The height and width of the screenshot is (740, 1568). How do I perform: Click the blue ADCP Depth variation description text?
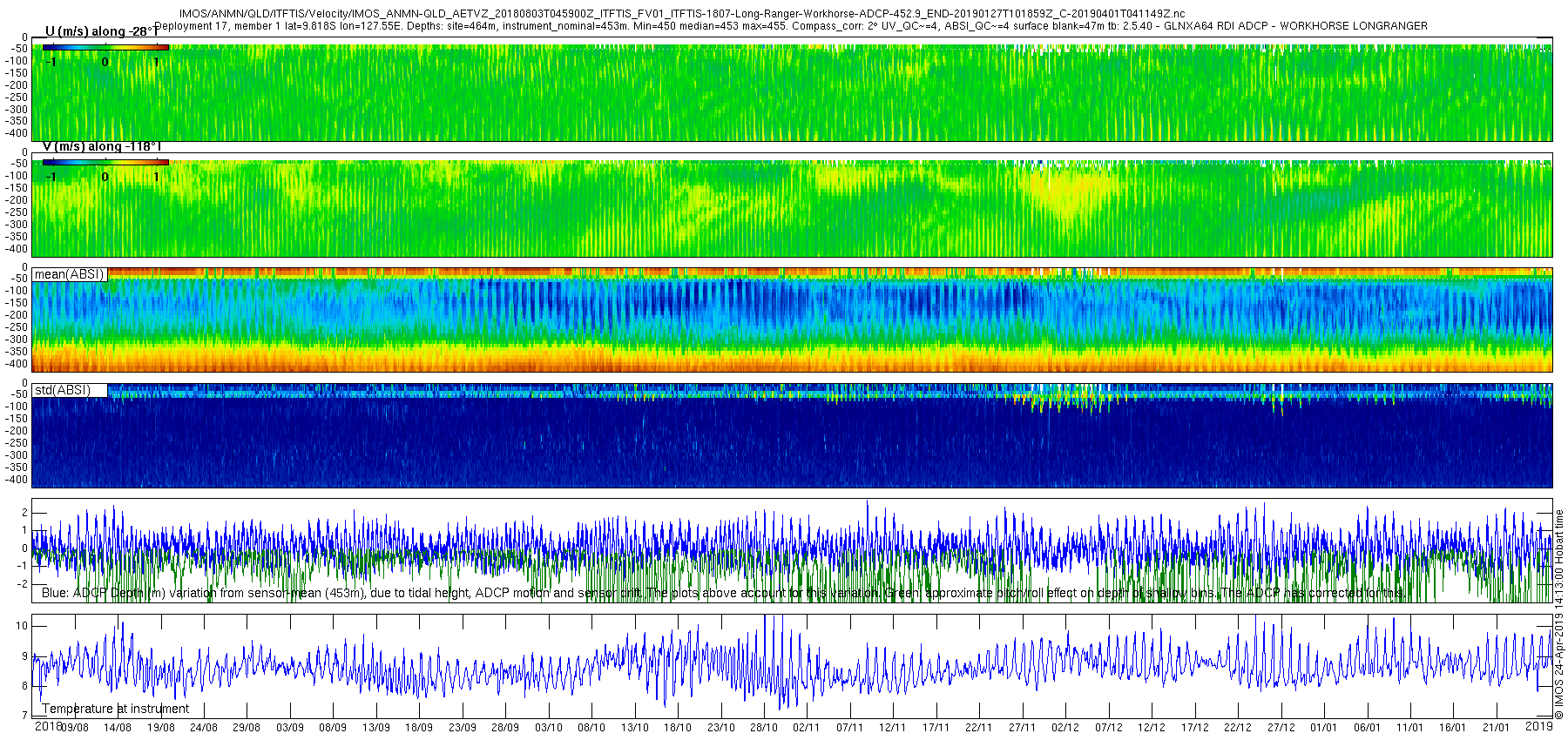[x=723, y=593]
